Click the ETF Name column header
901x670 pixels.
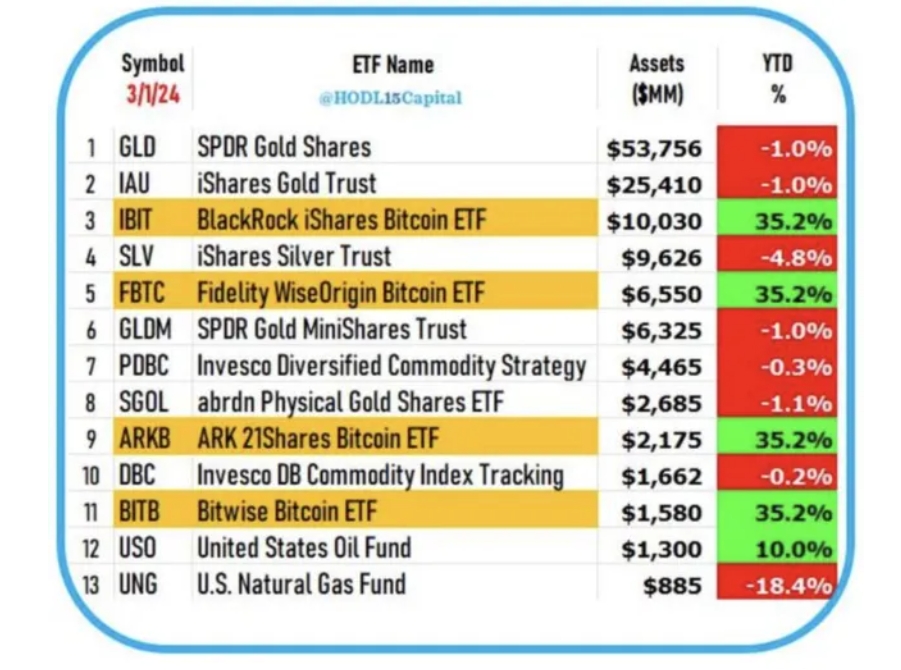393,65
